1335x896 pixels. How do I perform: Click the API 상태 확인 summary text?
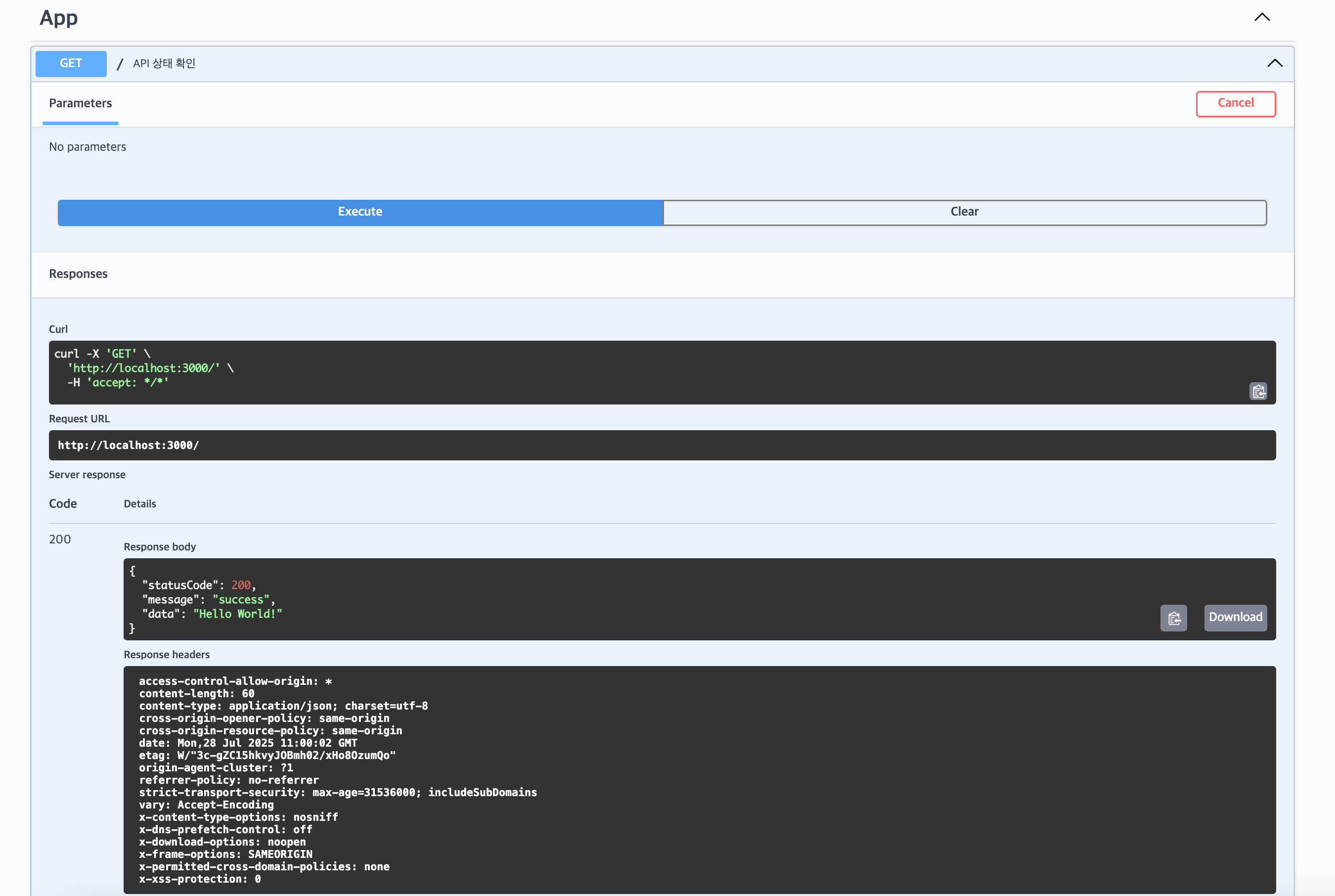click(164, 63)
